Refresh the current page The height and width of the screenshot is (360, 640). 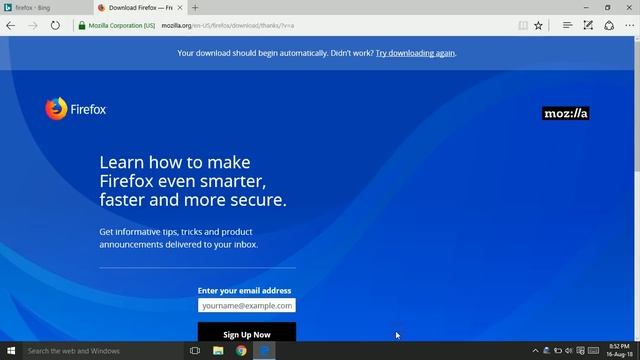coord(55,25)
